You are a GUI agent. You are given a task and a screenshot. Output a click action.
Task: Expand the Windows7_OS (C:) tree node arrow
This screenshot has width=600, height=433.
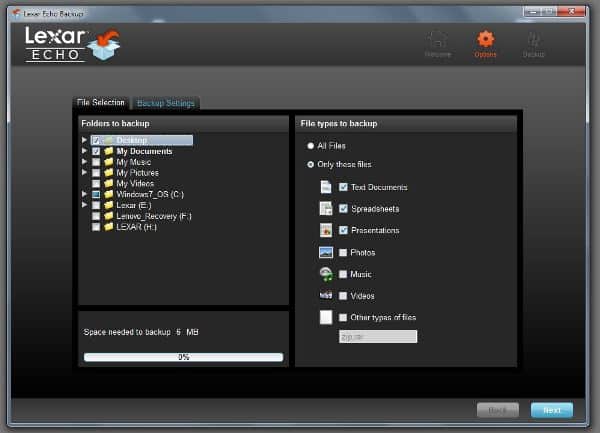[84, 194]
